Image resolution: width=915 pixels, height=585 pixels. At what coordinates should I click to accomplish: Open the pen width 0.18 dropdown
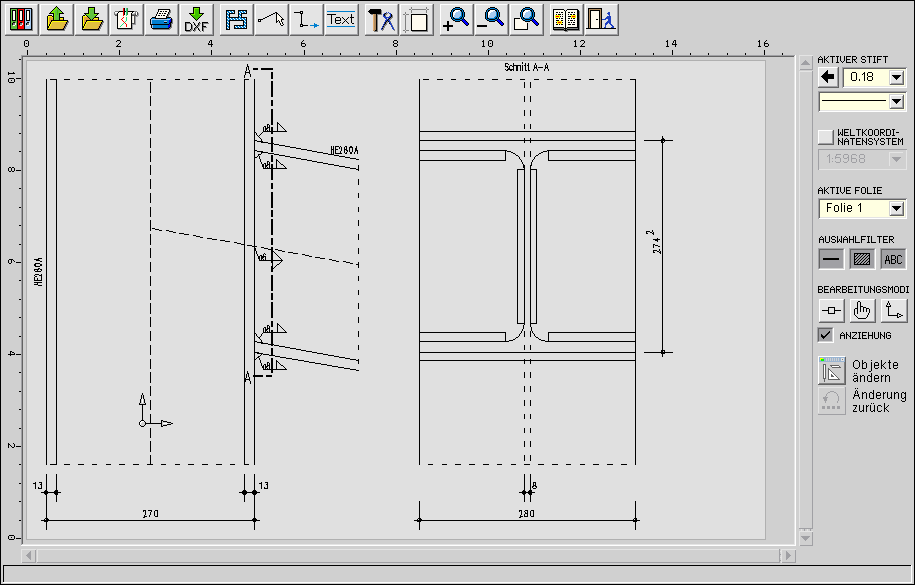[896, 77]
